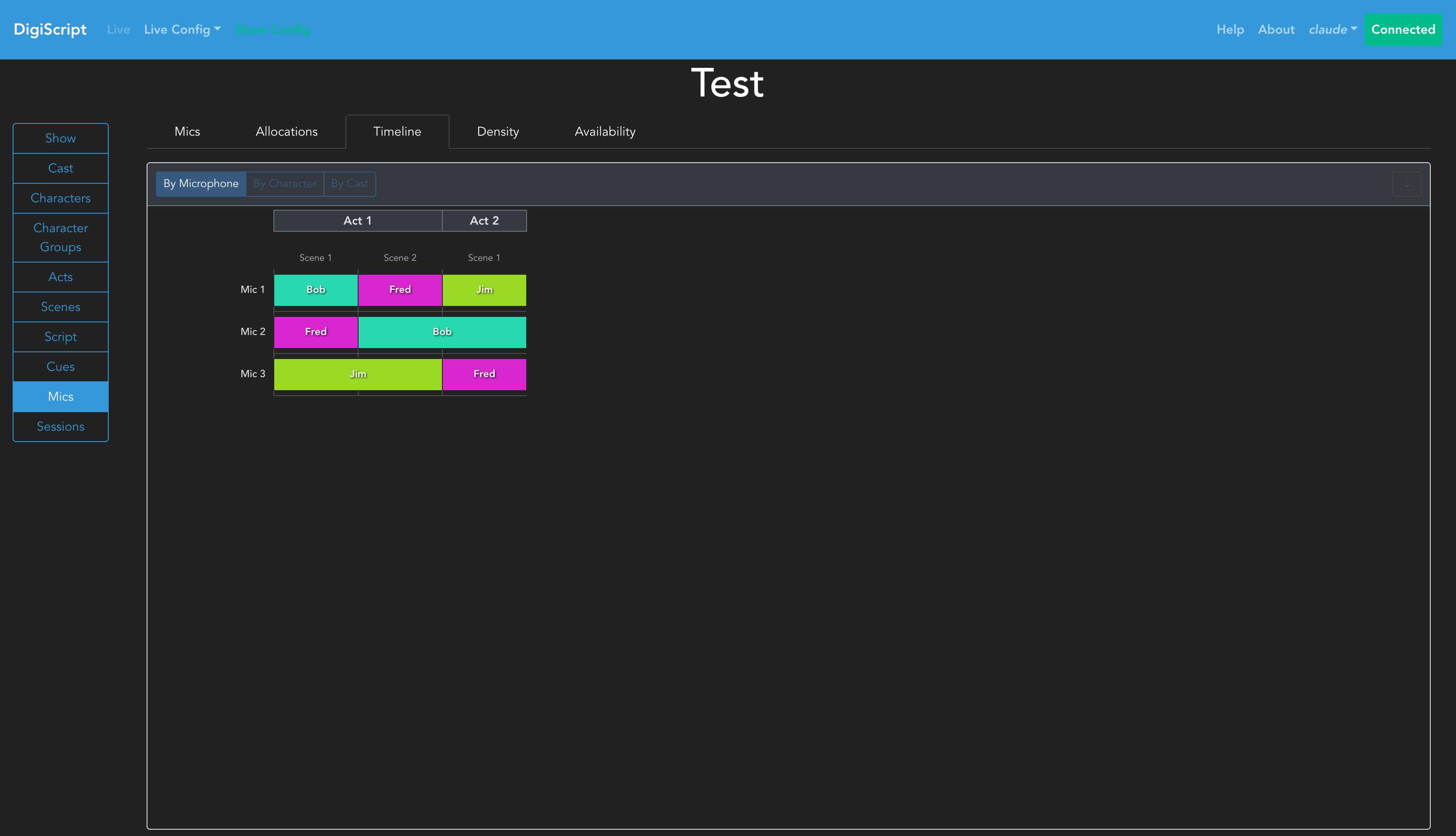Open the Density tab
This screenshot has height=836, width=1456.
pos(498,131)
